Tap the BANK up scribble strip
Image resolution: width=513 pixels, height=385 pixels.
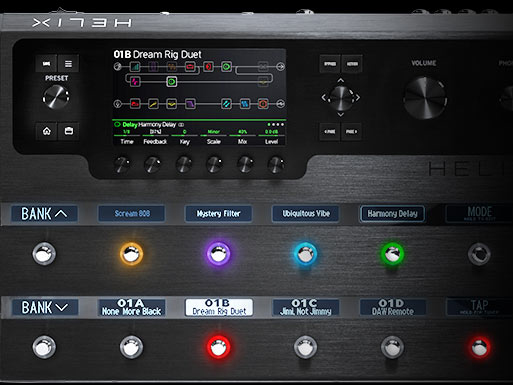(x=44, y=214)
